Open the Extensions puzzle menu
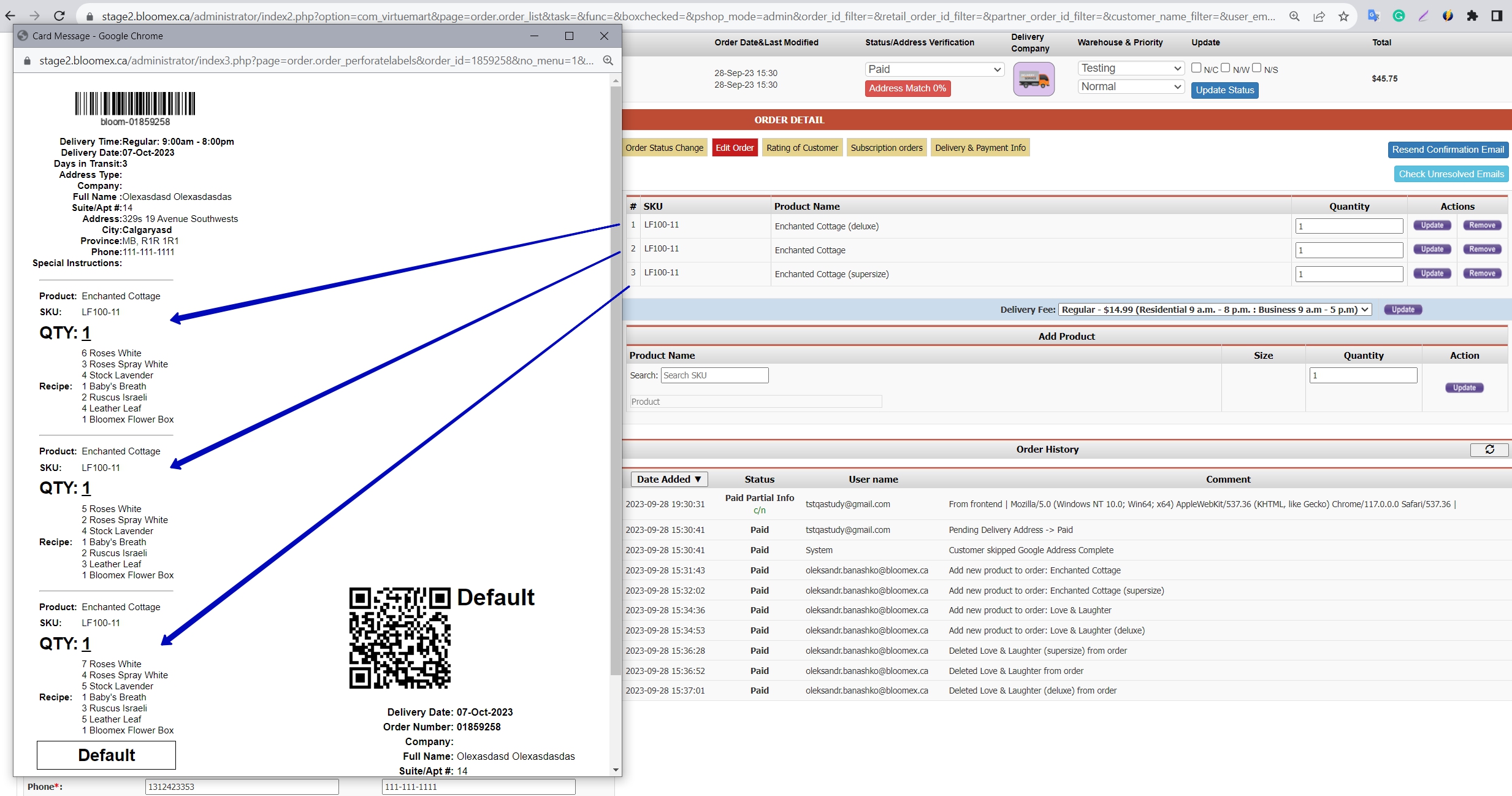1512x796 pixels. [1472, 17]
